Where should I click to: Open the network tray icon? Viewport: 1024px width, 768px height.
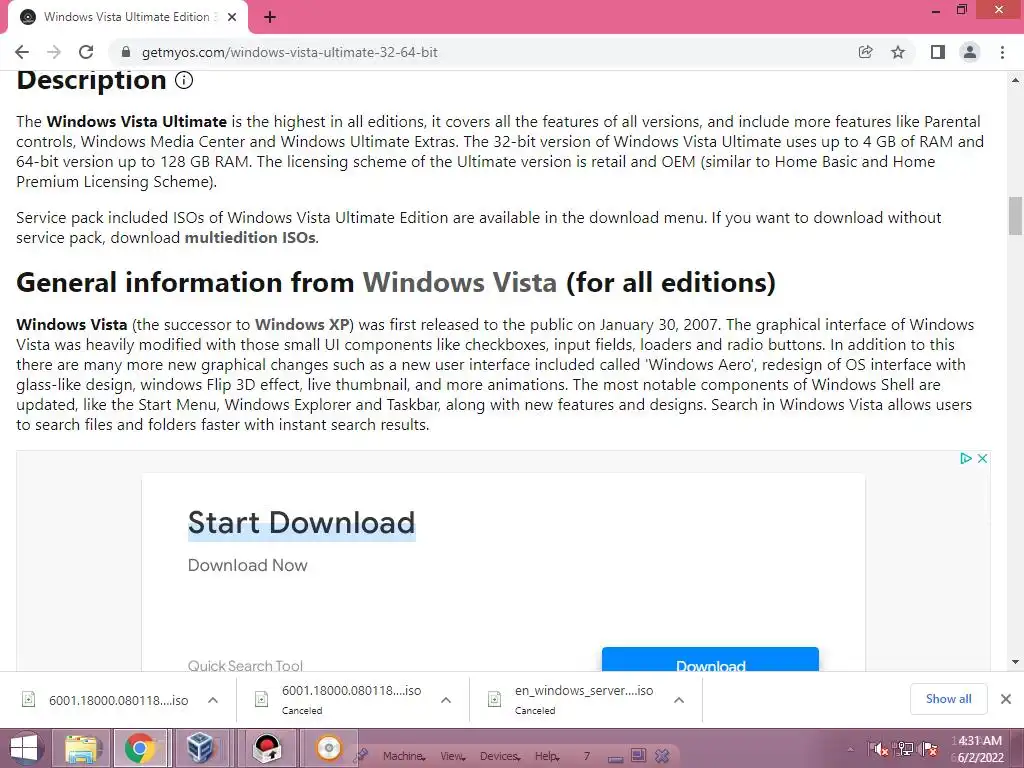(905, 749)
